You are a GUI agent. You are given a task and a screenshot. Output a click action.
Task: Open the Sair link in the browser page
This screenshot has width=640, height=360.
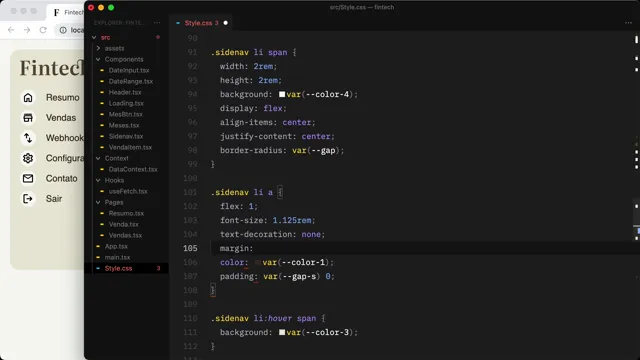click(x=53, y=199)
